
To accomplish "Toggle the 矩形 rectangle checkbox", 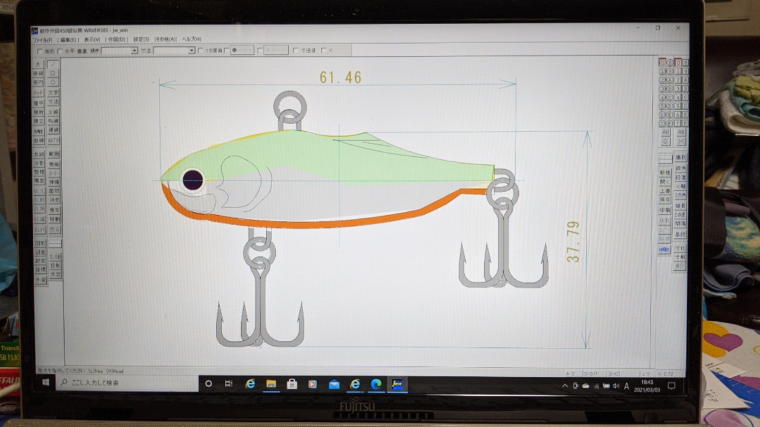I will (40, 51).
